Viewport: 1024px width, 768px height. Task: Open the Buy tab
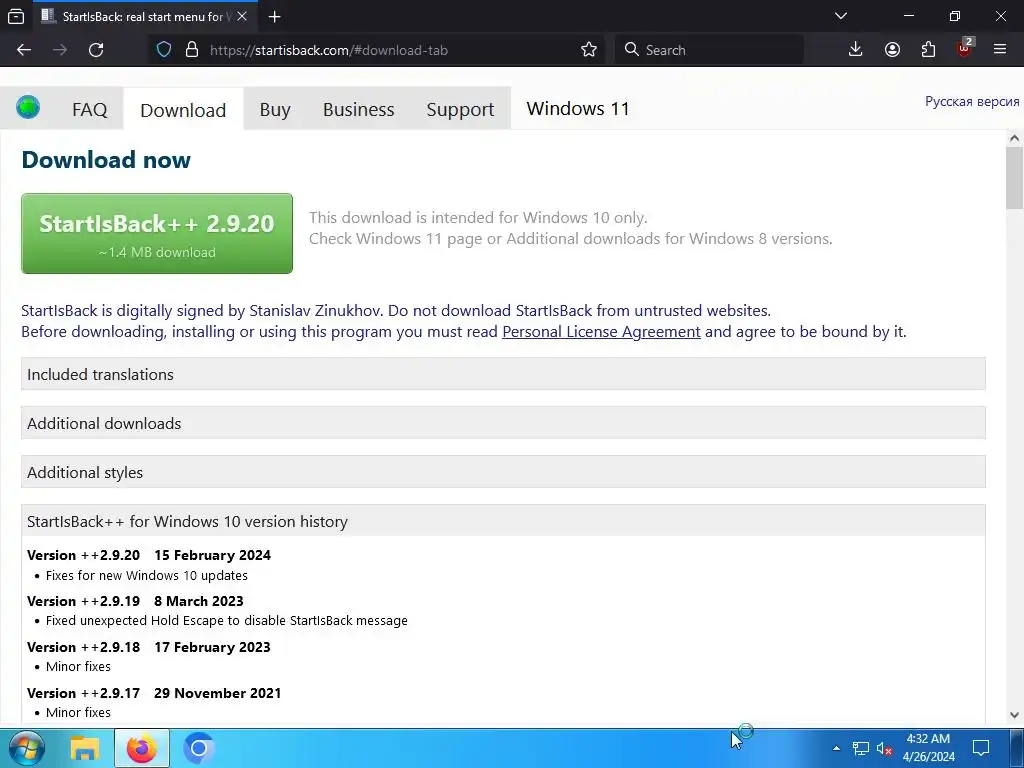[275, 109]
